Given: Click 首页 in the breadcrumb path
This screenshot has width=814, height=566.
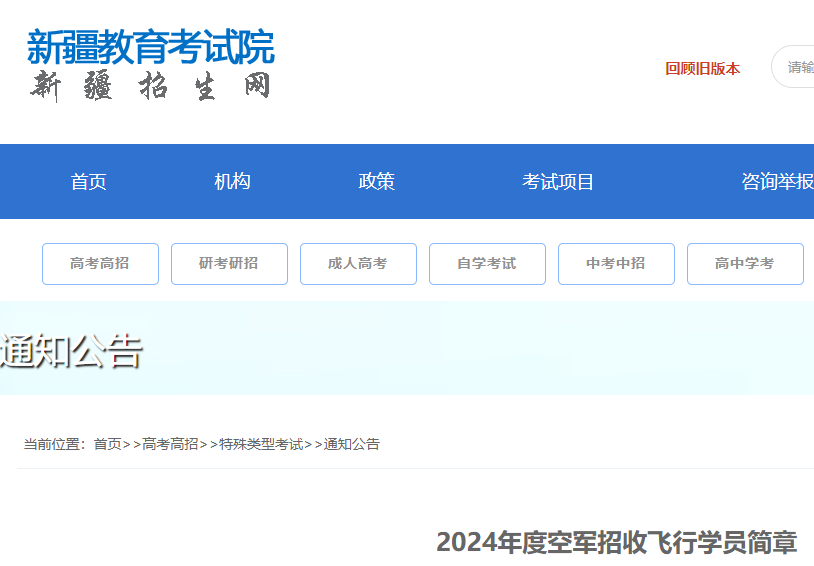Looking at the screenshot, I should pyautogui.click(x=107, y=444).
